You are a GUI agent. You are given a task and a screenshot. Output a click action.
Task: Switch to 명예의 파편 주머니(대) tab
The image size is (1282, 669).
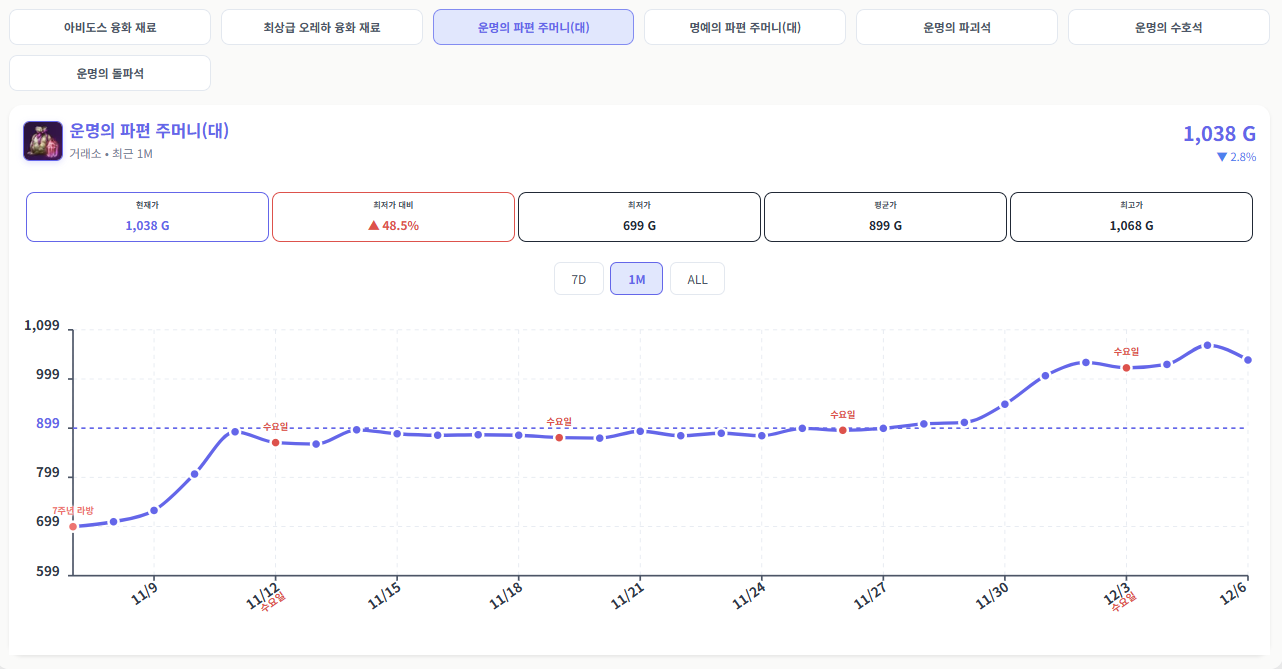click(x=744, y=27)
